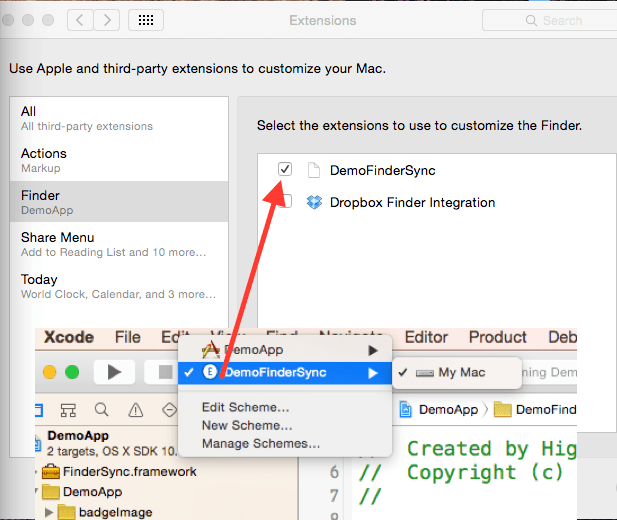Select the Actions Markup category
The width and height of the screenshot is (617, 520).
coord(119,160)
